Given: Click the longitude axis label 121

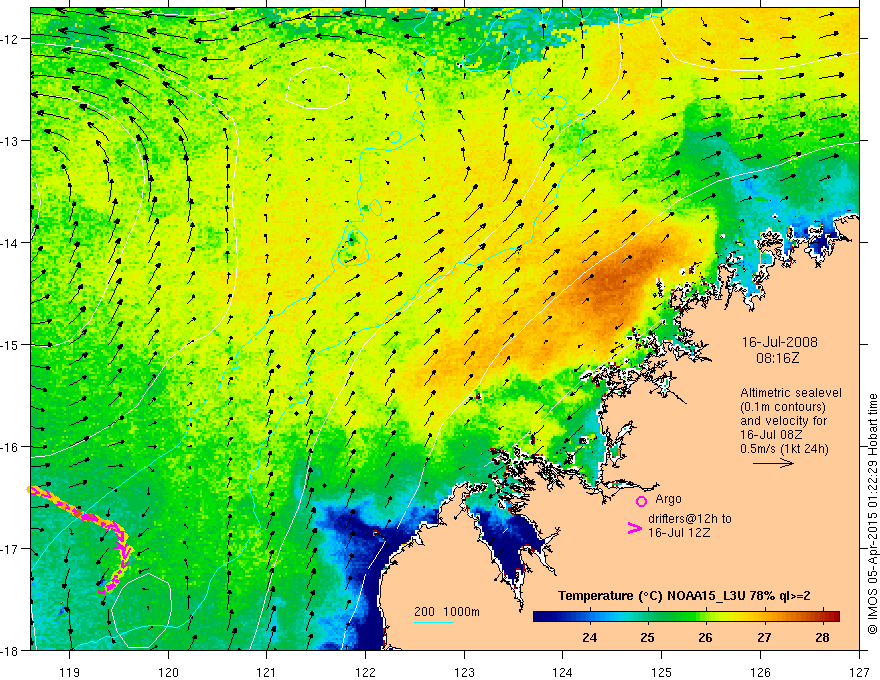Looking at the screenshot, I should coord(267,672).
